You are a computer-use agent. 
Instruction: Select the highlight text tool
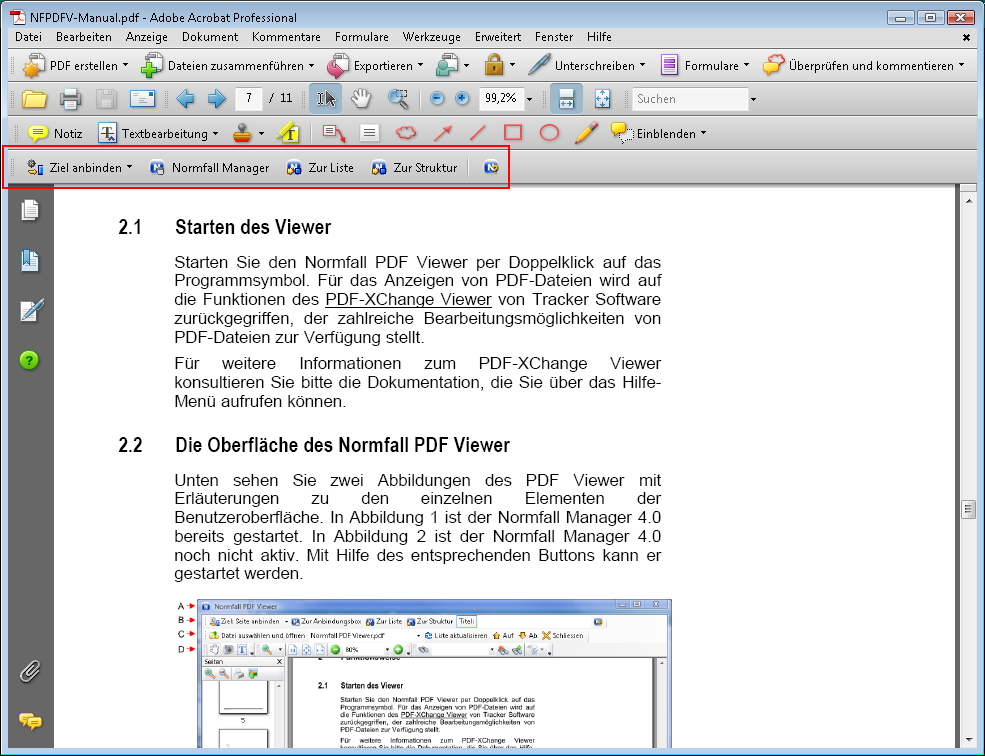[288, 133]
